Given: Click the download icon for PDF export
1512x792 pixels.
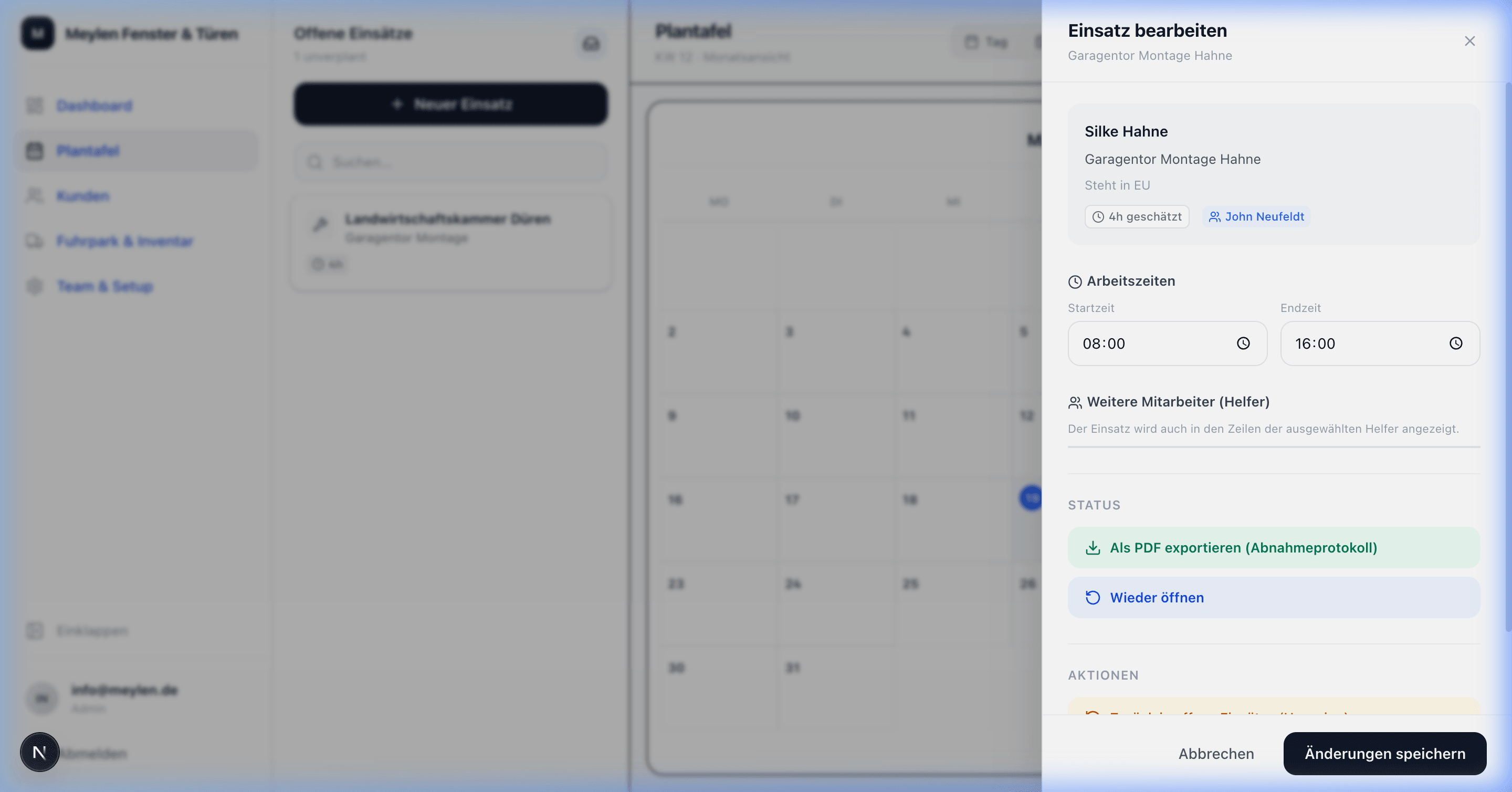Looking at the screenshot, I should pyautogui.click(x=1093, y=548).
